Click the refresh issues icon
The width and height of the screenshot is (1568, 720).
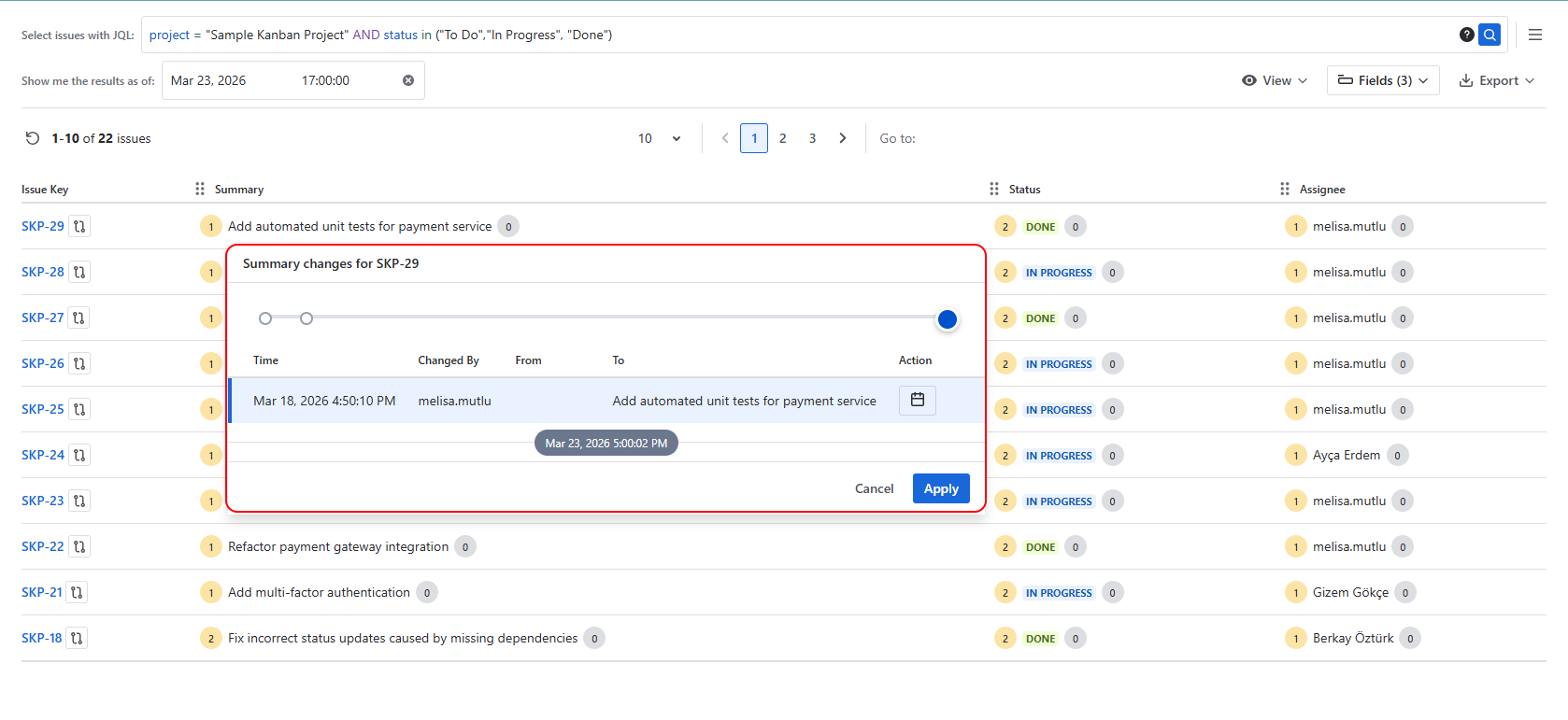(x=33, y=138)
